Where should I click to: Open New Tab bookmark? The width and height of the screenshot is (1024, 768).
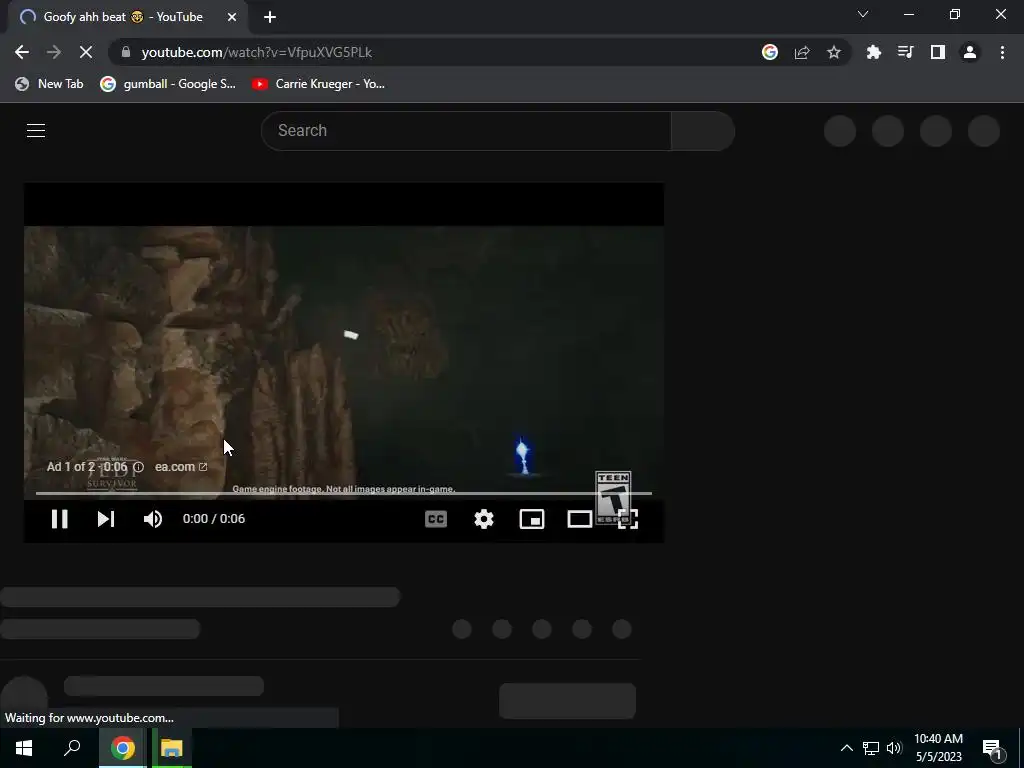(50, 84)
